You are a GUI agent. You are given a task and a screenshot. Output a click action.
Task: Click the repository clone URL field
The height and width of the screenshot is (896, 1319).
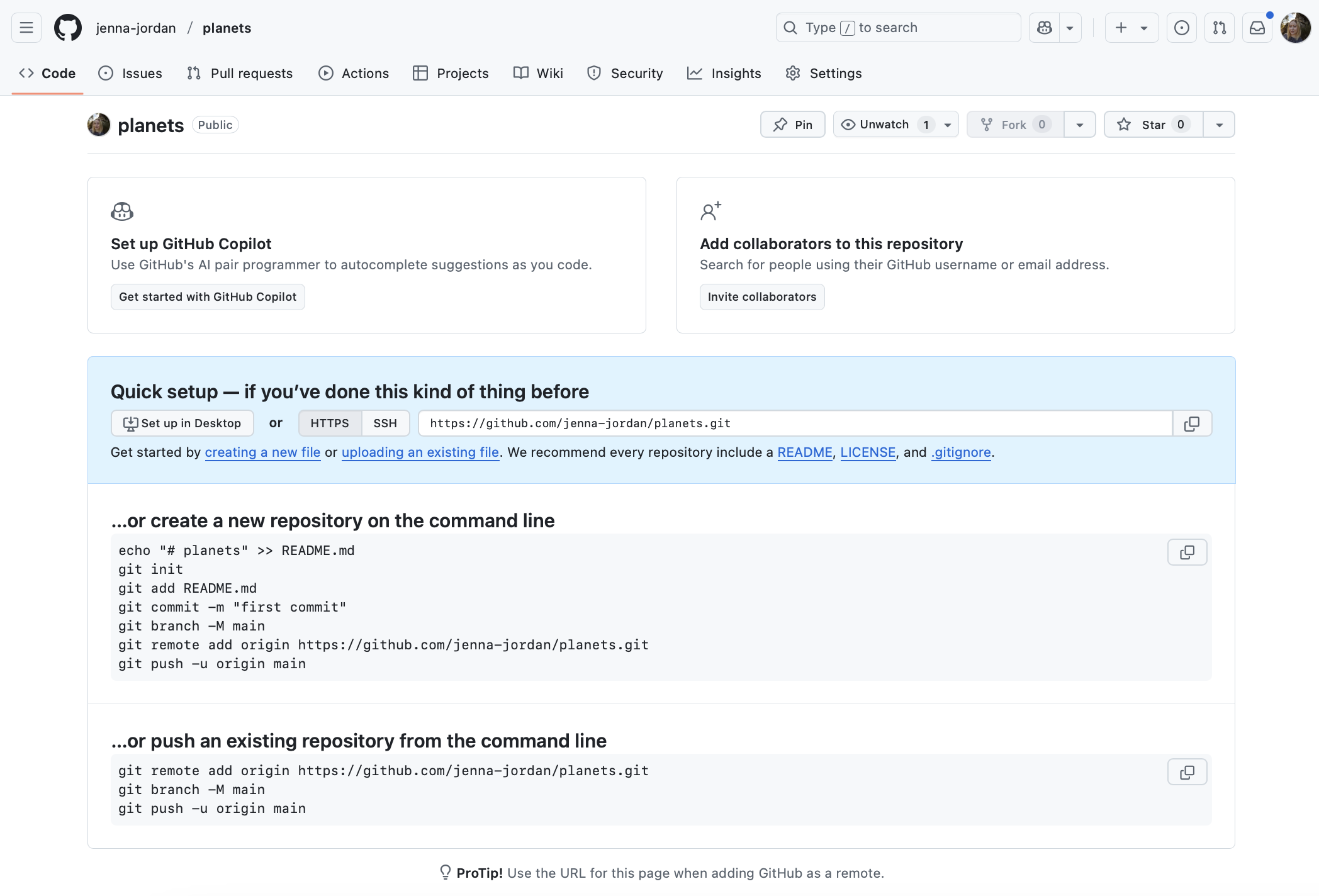pos(795,423)
